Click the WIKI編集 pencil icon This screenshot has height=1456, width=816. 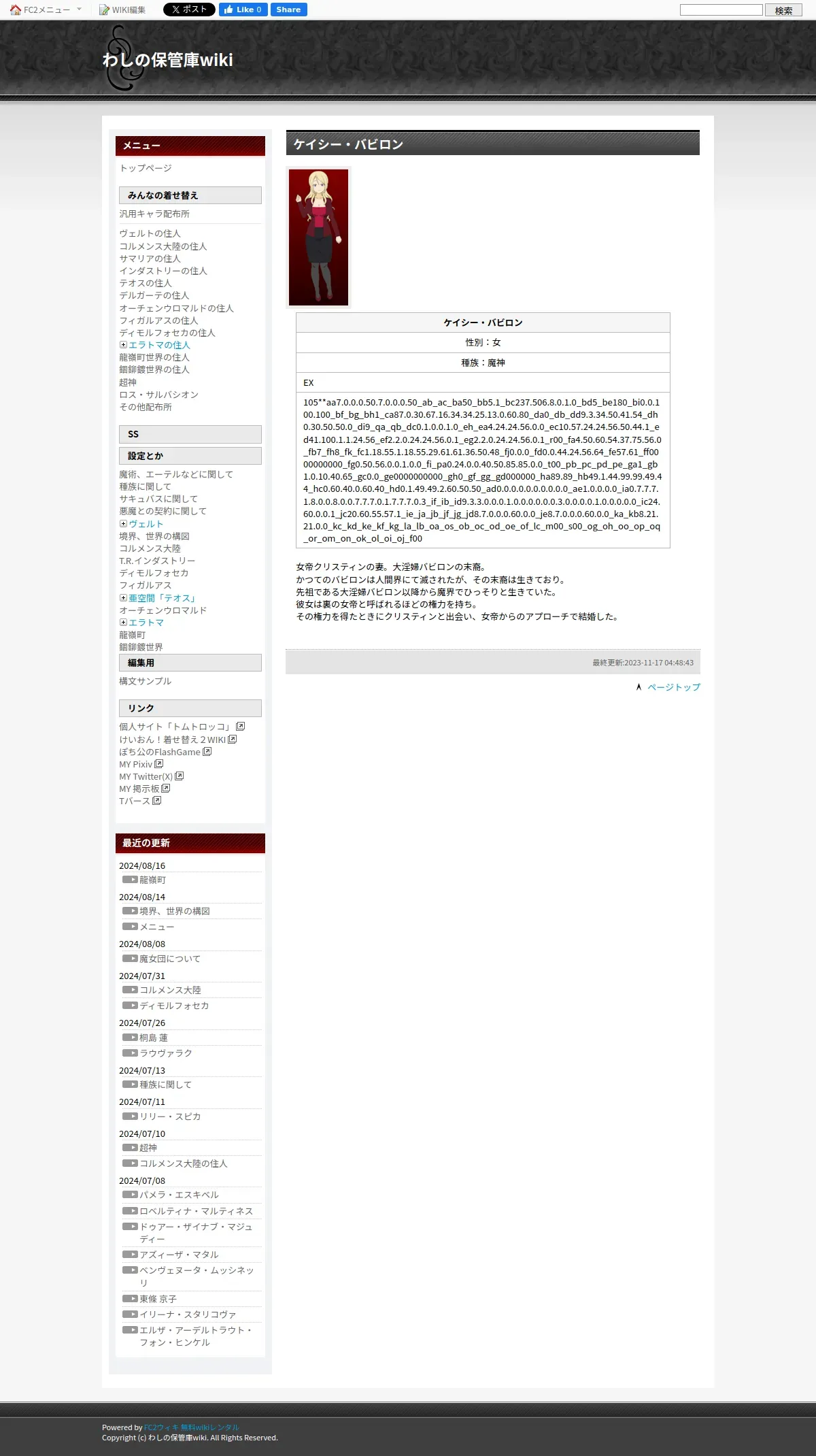coord(104,10)
